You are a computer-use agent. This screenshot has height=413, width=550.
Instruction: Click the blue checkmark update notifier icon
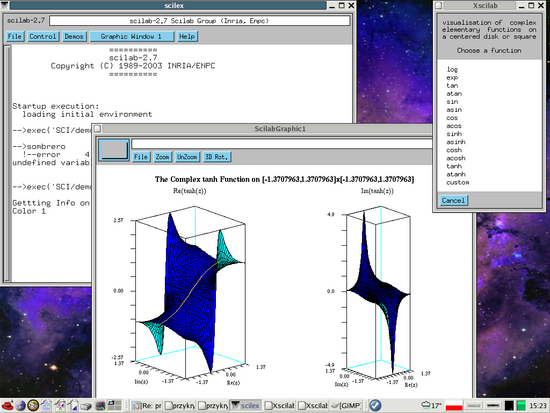[375, 406]
